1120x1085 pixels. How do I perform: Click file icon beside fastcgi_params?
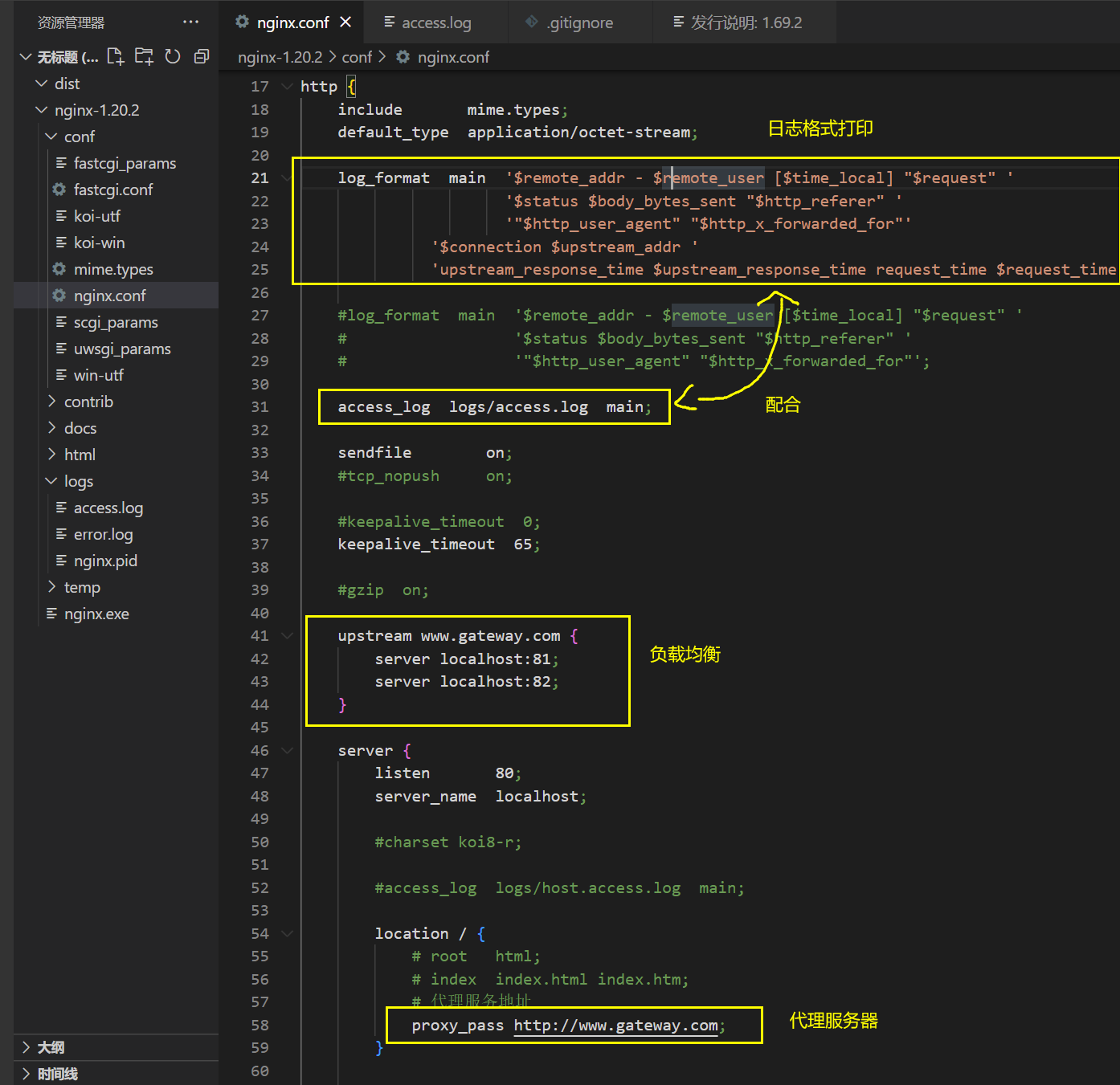(61, 163)
